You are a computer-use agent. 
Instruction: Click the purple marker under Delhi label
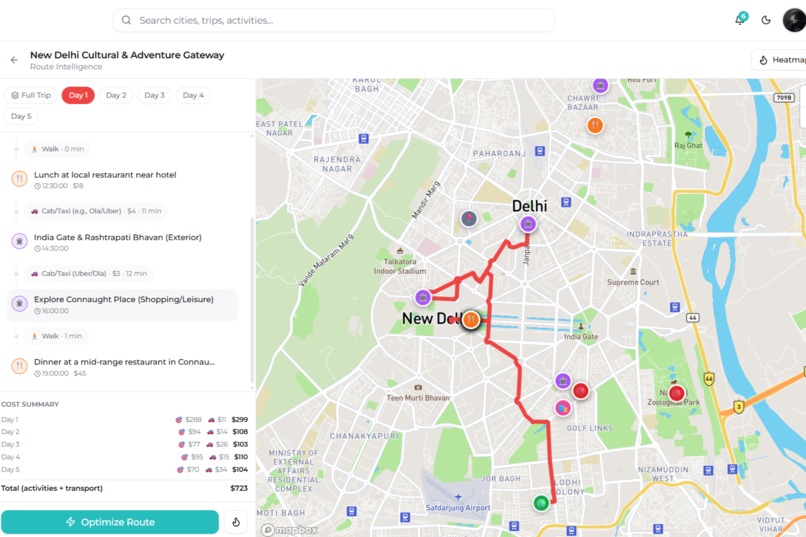[x=528, y=224]
